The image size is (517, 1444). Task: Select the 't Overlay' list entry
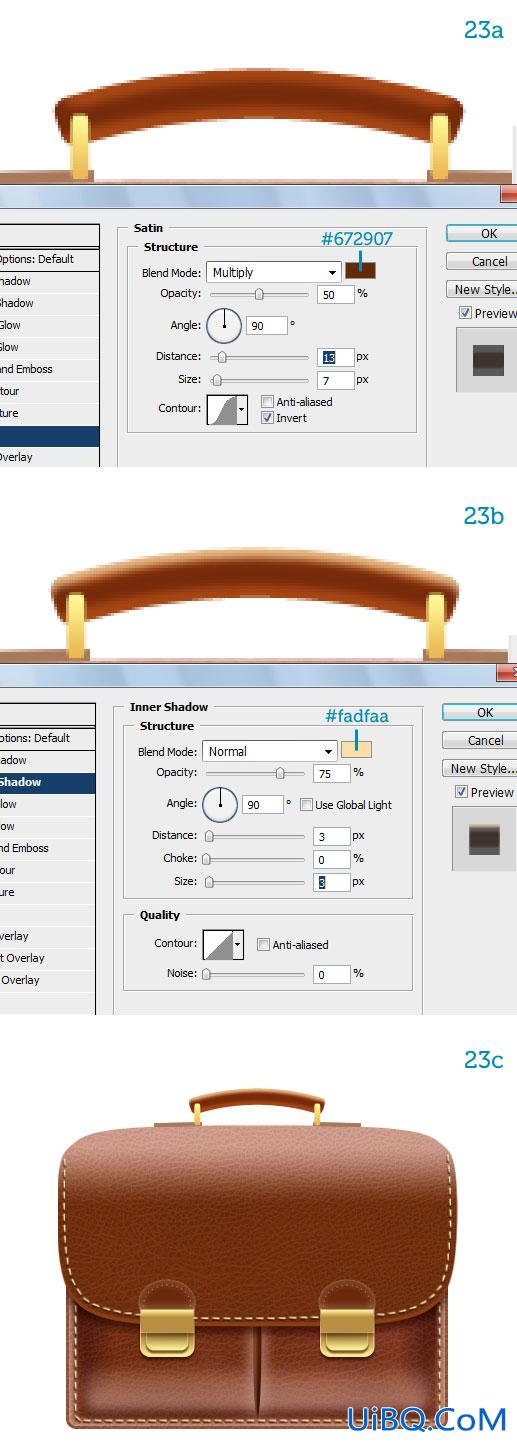(x=47, y=958)
